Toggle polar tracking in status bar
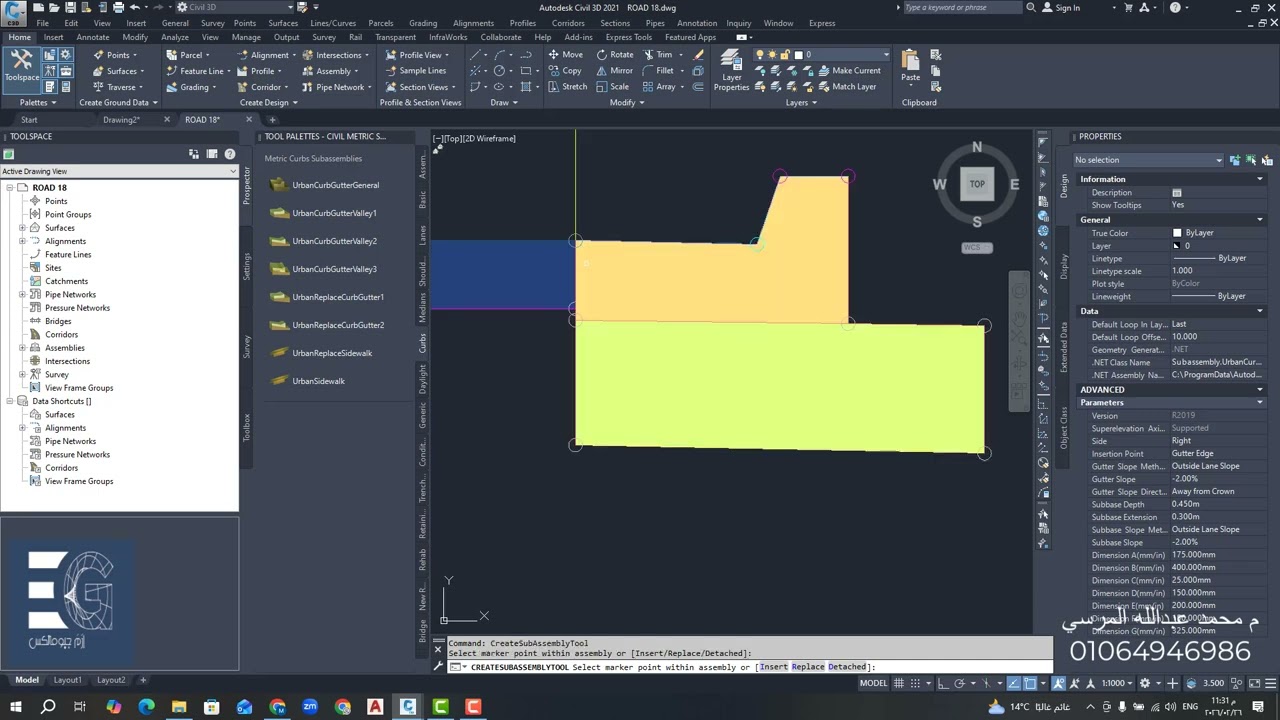1280x720 pixels. point(960,683)
